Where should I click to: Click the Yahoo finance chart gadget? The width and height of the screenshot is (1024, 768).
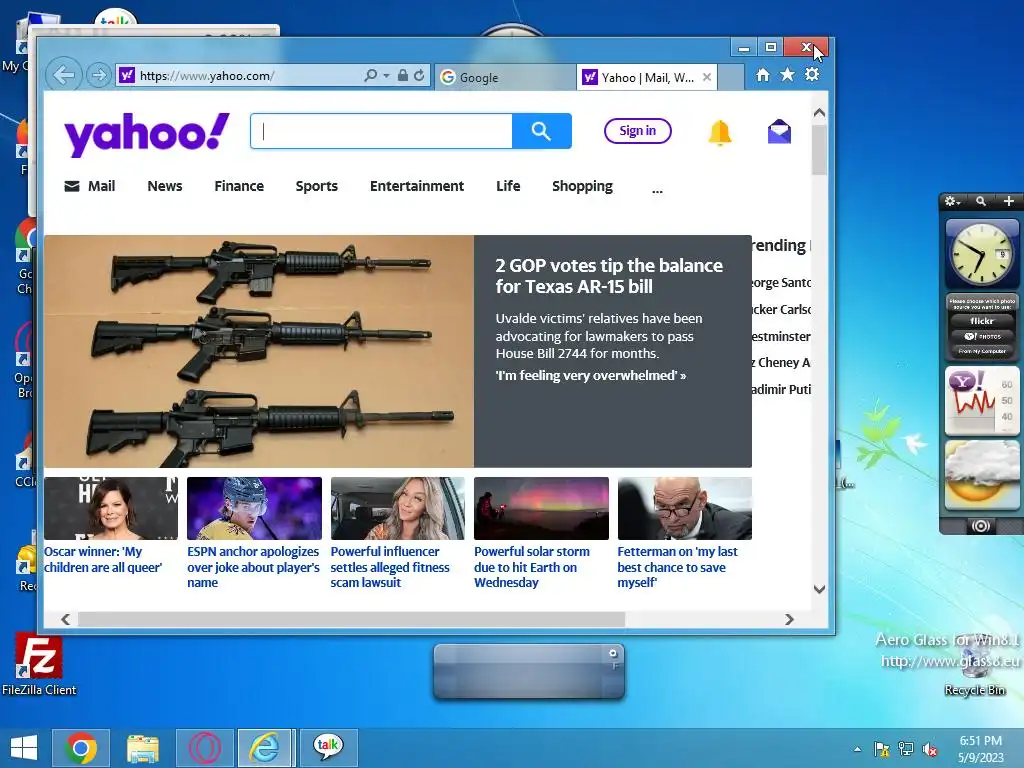(982, 401)
